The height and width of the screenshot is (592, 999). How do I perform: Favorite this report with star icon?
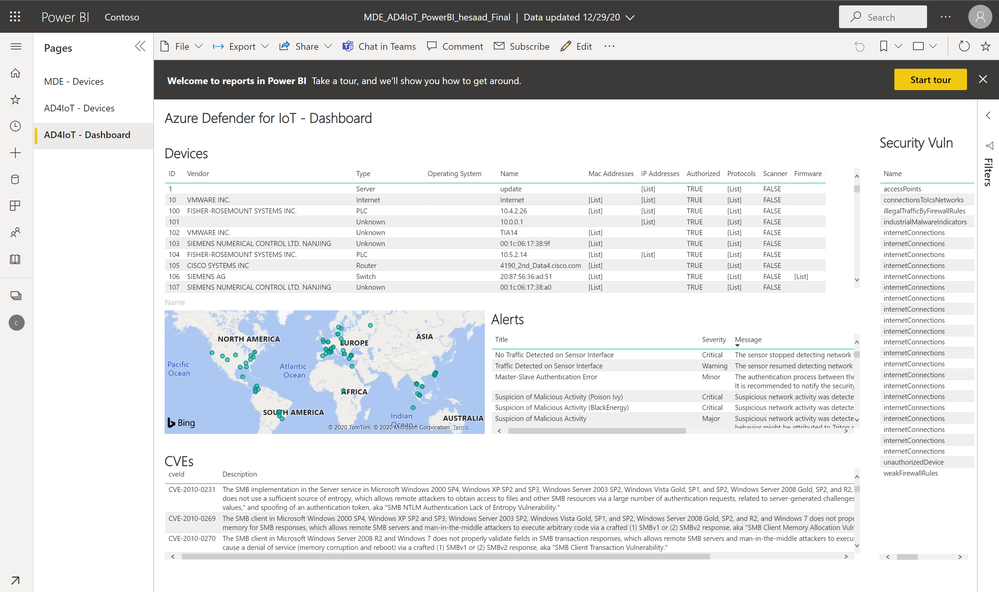pos(986,47)
